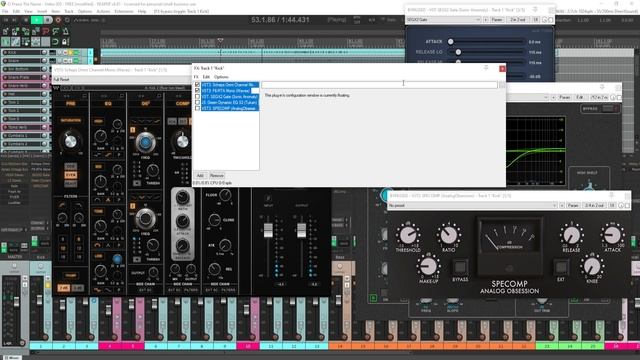The width and height of the screenshot is (640, 360).
Task: Toggle the metronome icon in main toolbar
Action: (x=66, y=31)
